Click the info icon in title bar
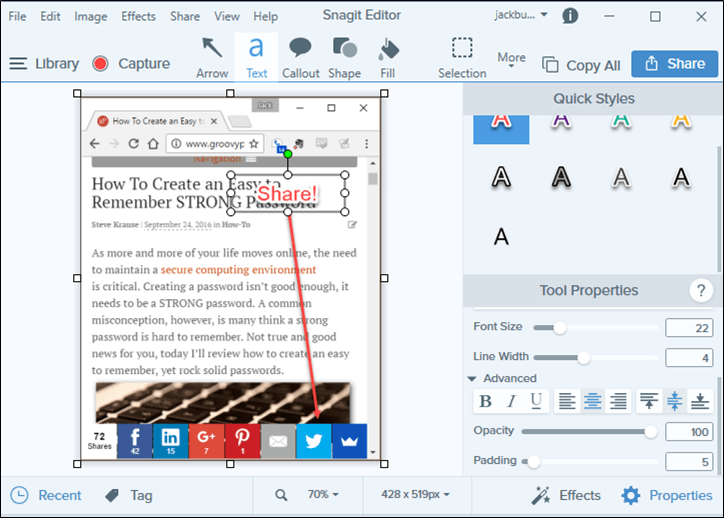This screenshot has height=518, width=724. point(570,16)
